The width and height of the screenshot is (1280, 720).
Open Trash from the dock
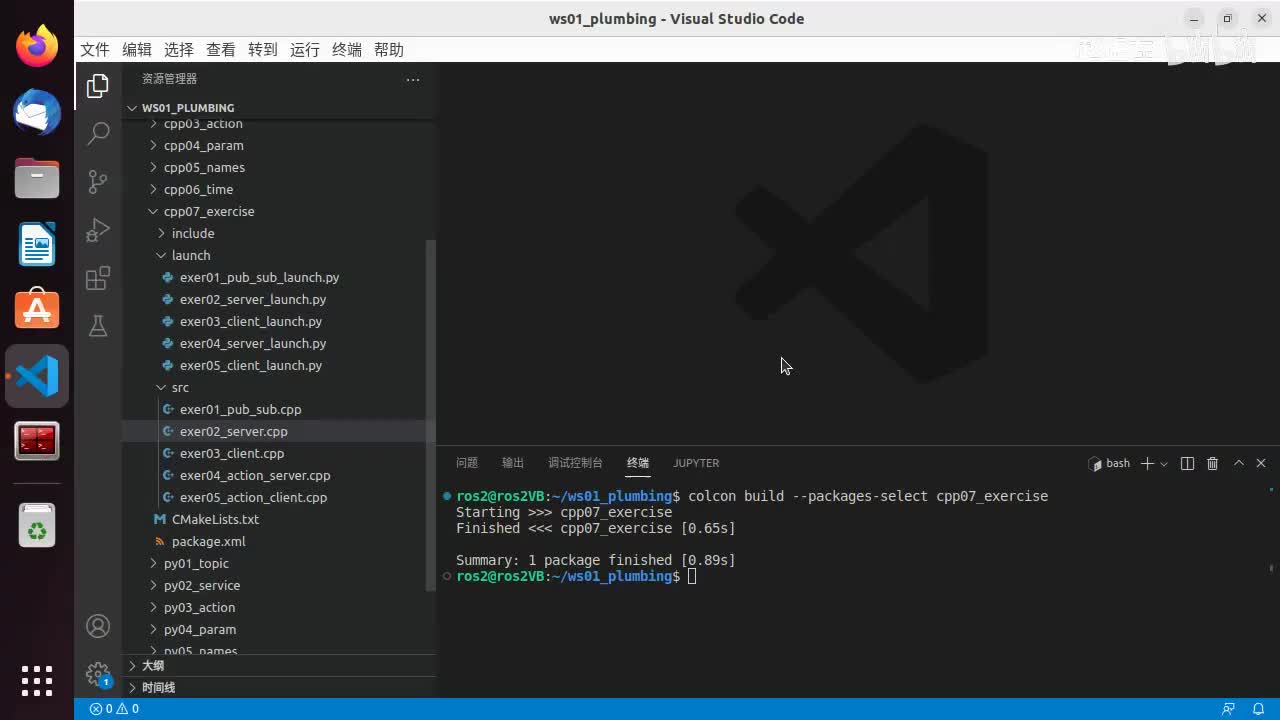pyautogui.click(x=37, y=525)
